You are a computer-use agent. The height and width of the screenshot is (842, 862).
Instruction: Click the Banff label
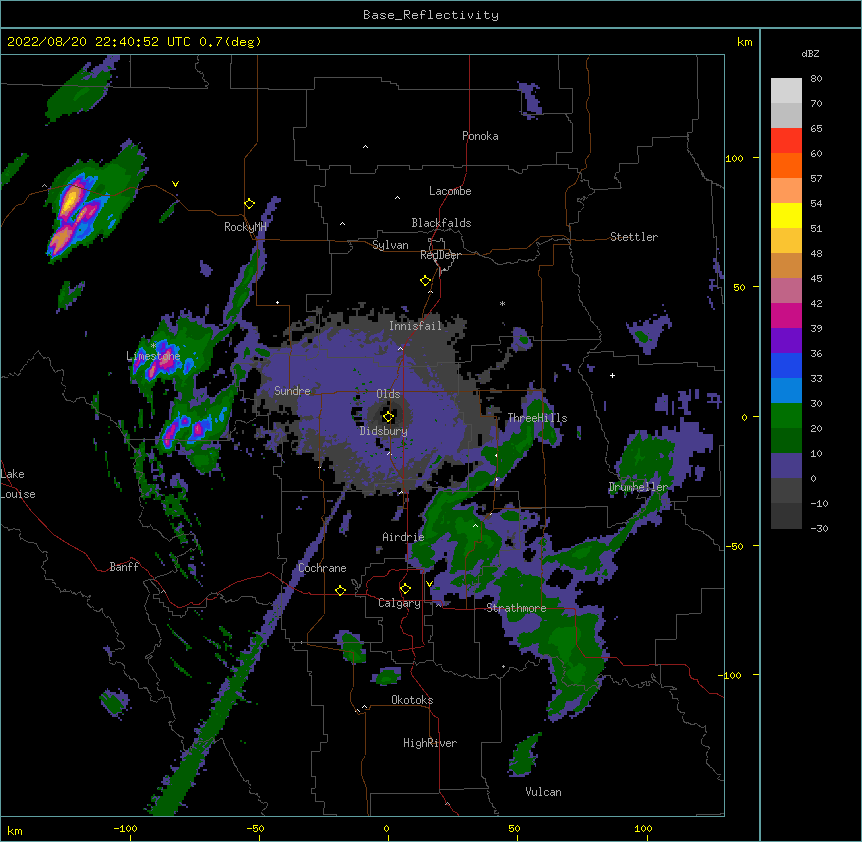click(124, 567)
